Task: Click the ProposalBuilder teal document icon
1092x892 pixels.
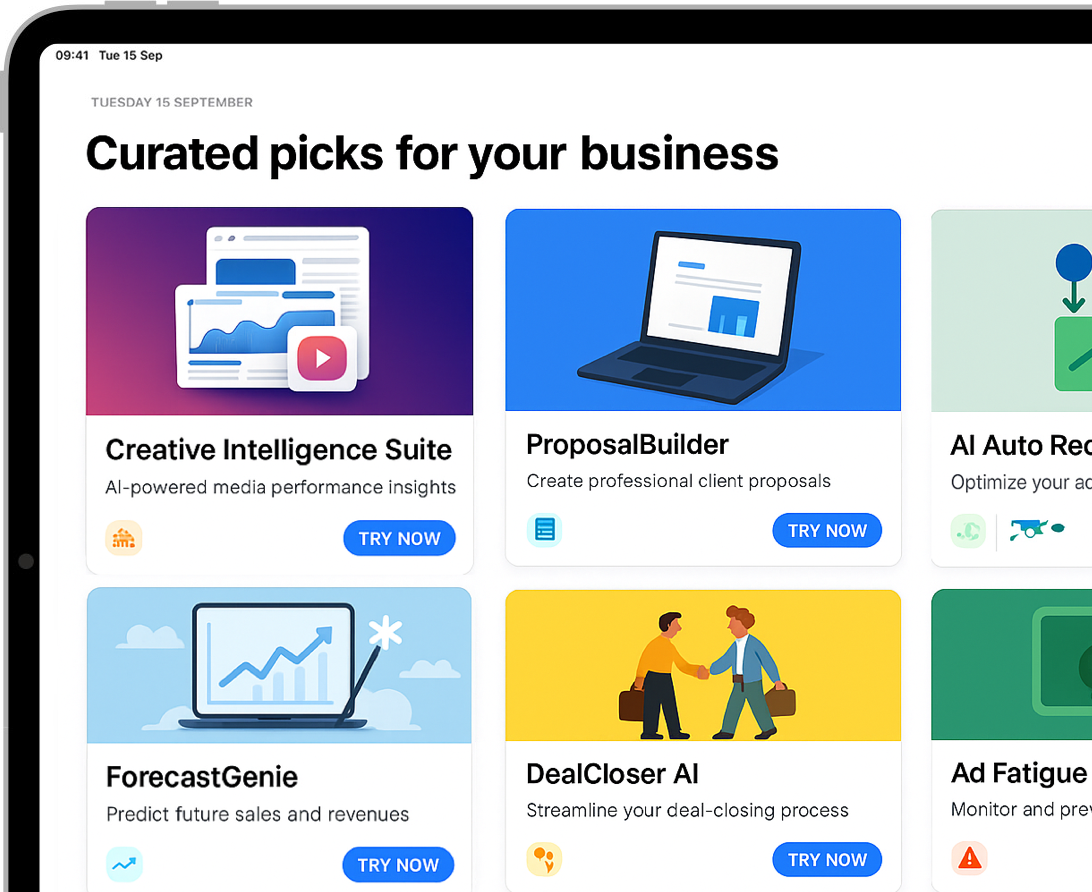Action: pos(544,530)
